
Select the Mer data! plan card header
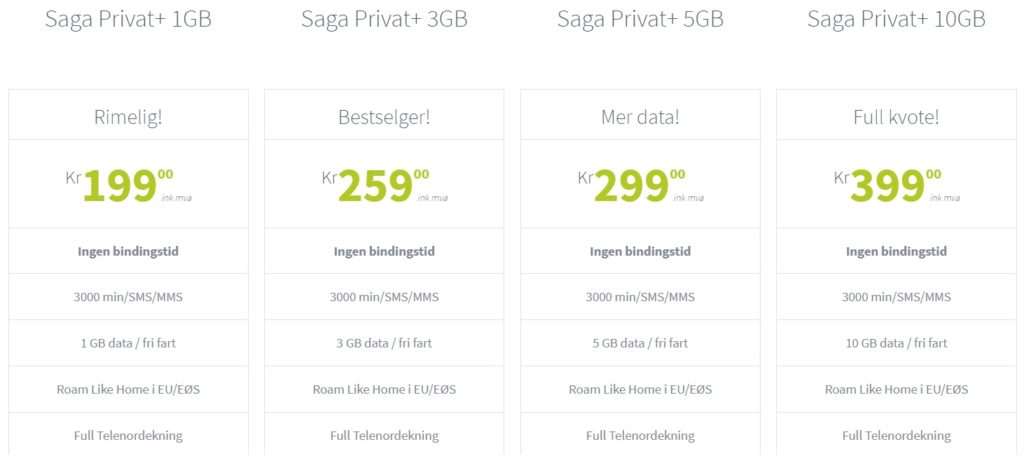click(x=640, y=118)
